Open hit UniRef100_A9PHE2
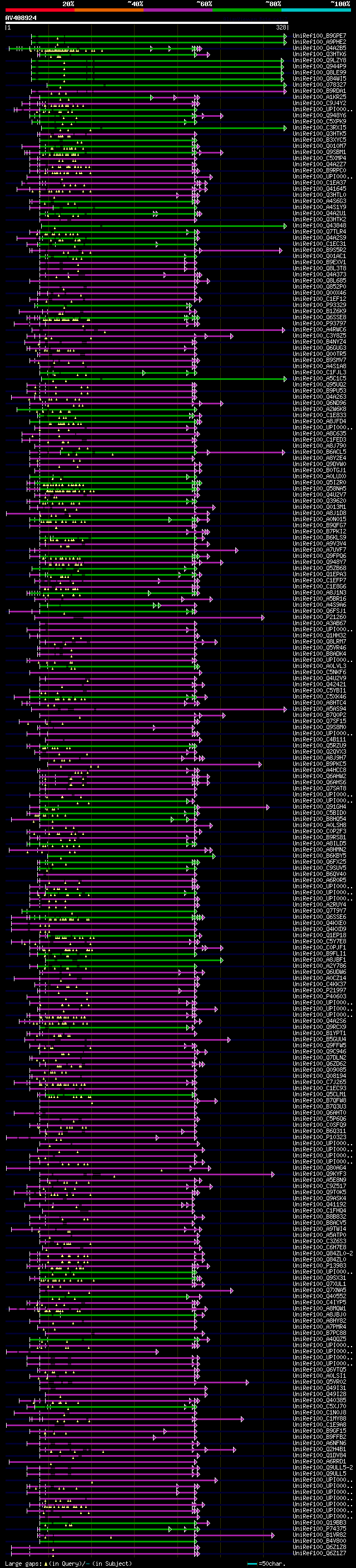The image size is (356, 1568). 319,42
